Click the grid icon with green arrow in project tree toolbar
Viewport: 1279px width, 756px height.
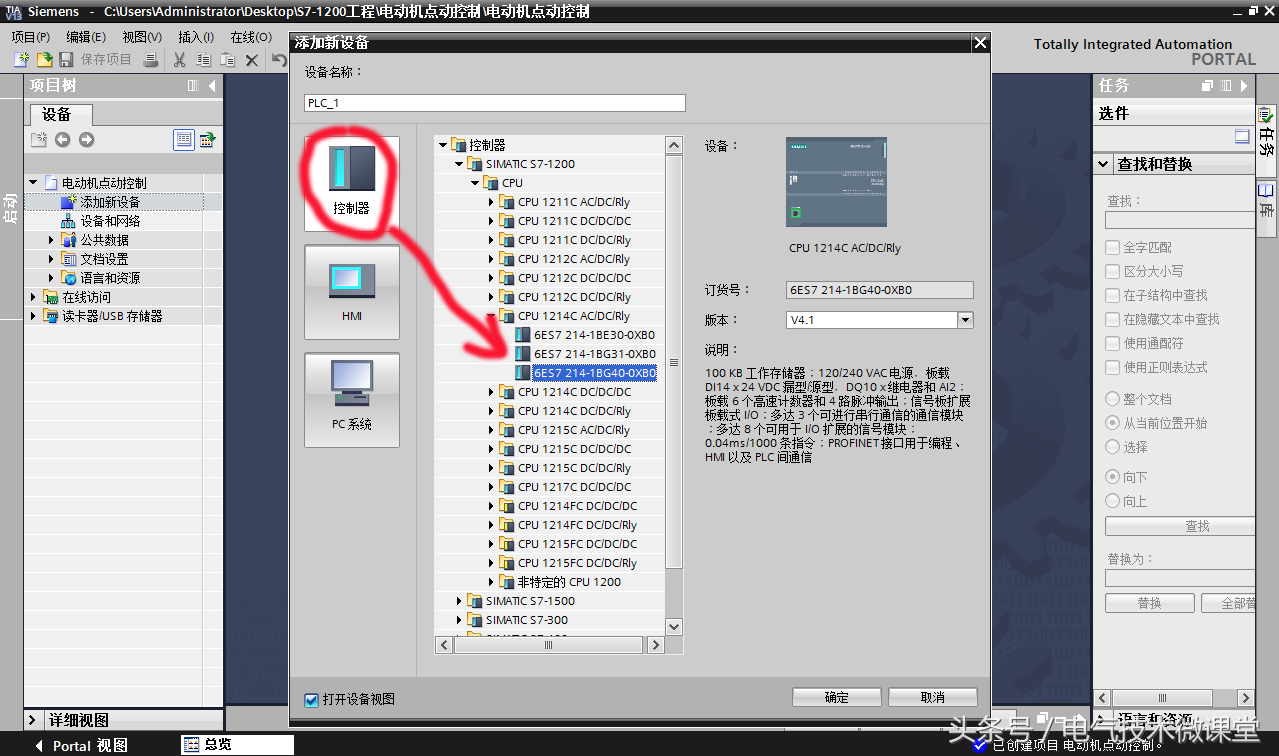pos(208,139)
